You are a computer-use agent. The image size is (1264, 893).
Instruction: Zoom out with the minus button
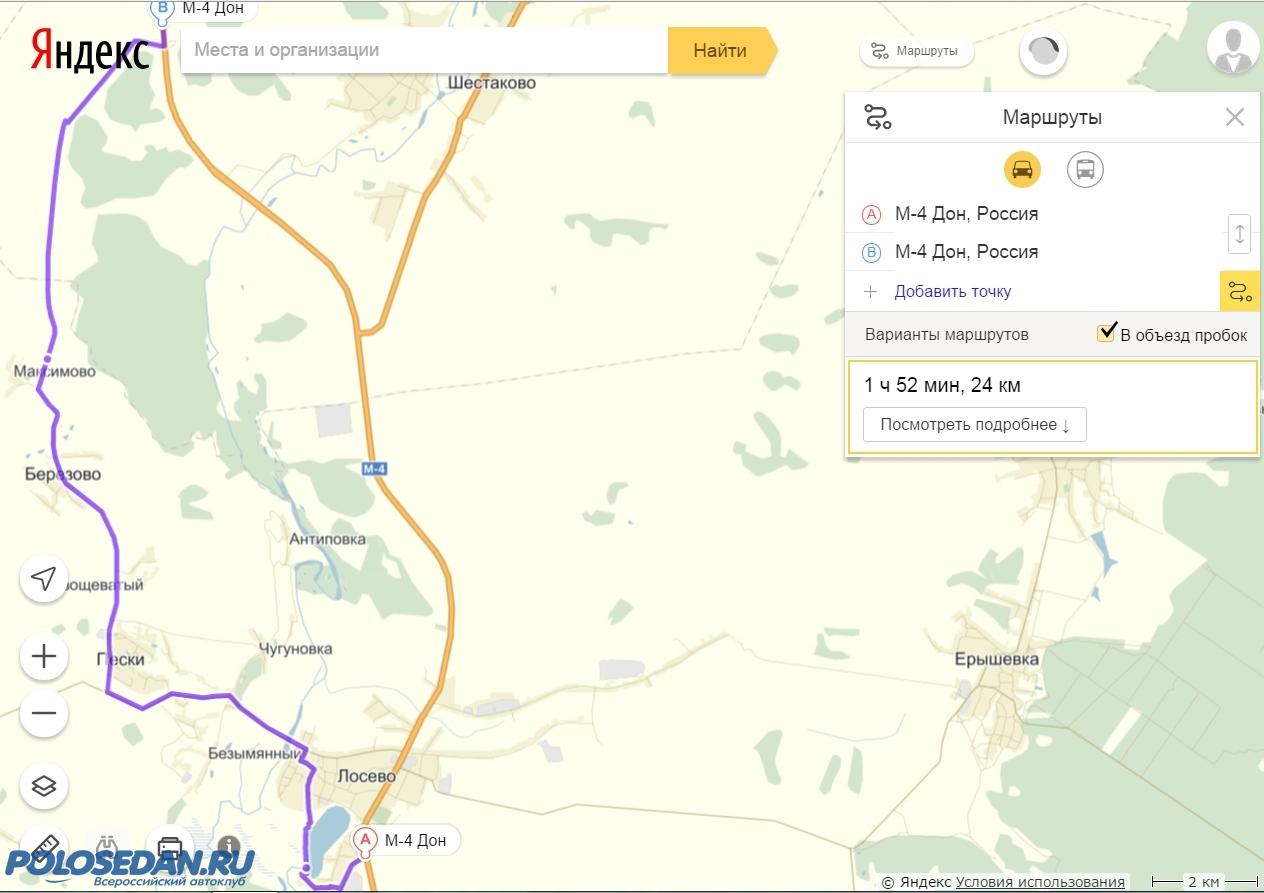point(43,713)
